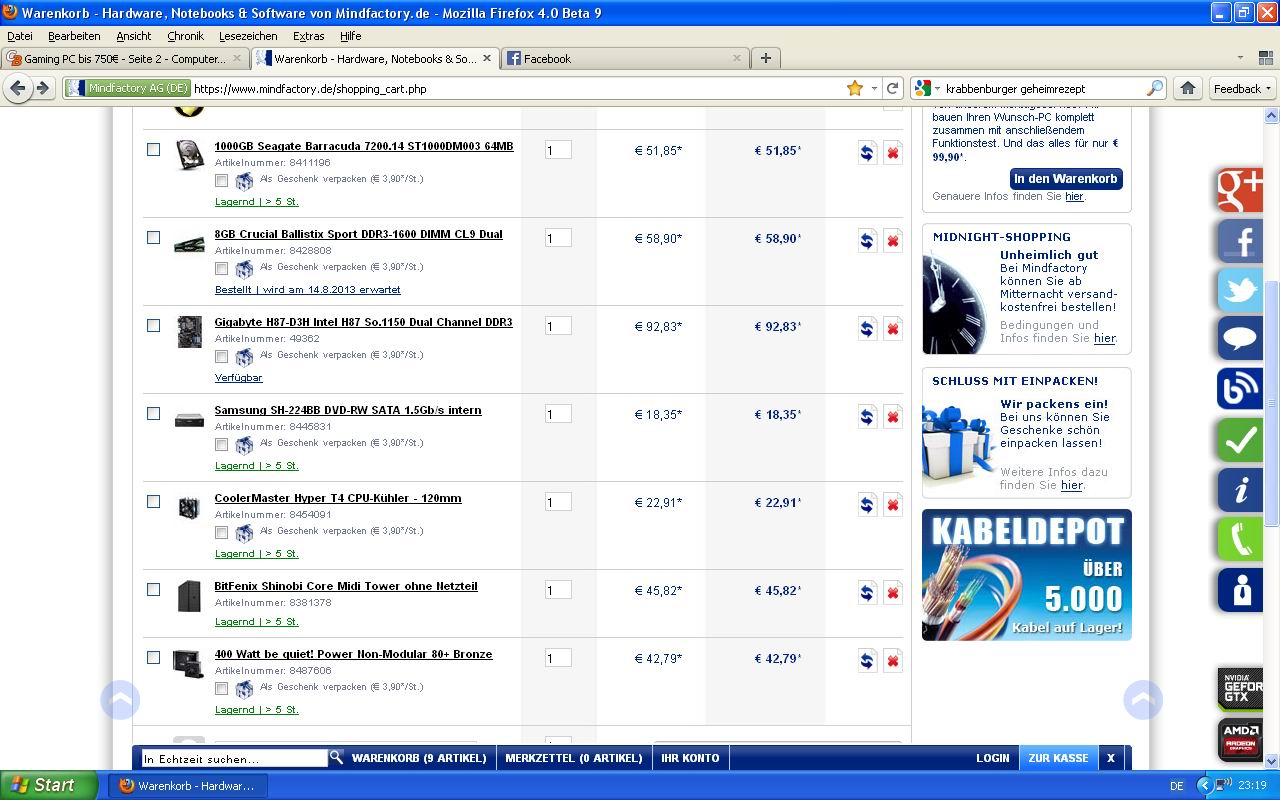This screenshot has width=1280, height=800.
Task: Click the bottom-bar search magnifier icon
Action: tap(337, 757)
